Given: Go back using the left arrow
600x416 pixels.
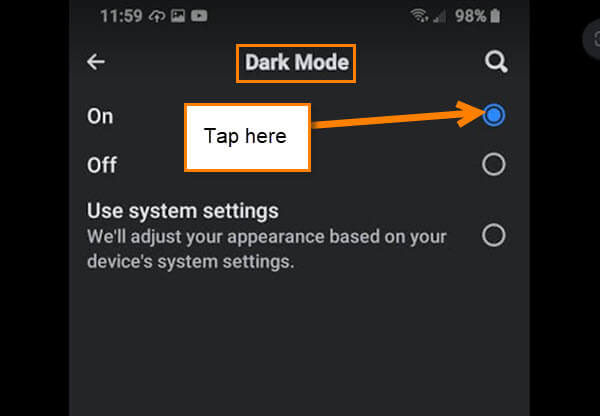Looking at the screenshot, I should pos(96,62).
